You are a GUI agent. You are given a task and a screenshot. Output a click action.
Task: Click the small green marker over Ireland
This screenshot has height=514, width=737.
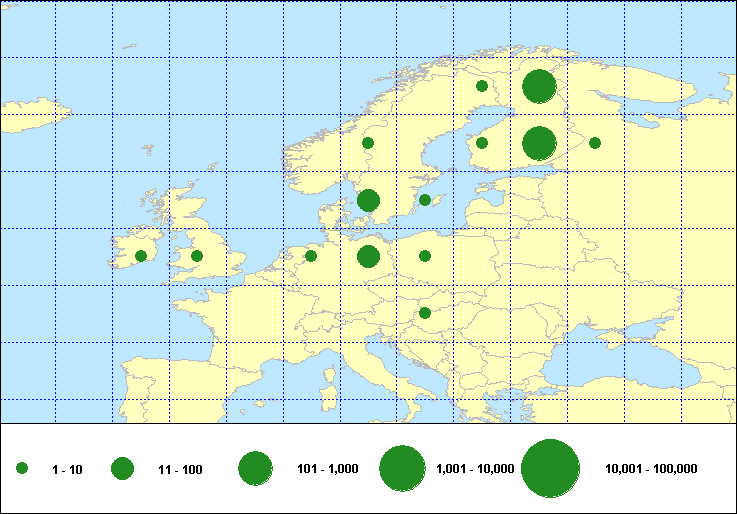pos(141,256)
